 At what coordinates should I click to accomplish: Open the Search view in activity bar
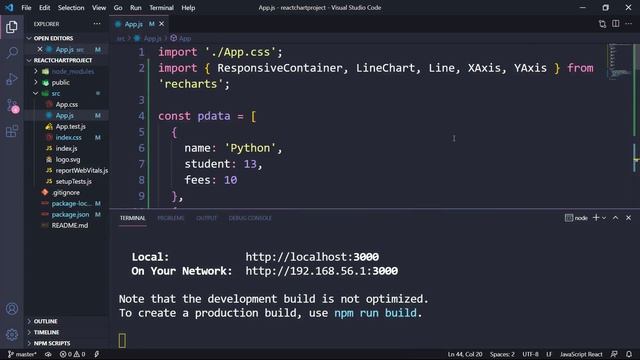point(12,53)
